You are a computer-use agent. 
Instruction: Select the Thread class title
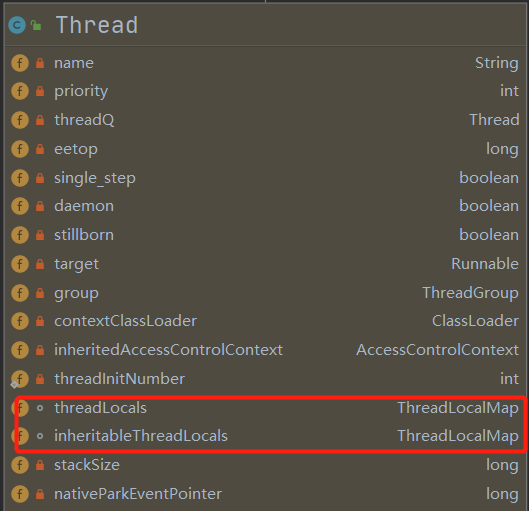pos(97,25)
